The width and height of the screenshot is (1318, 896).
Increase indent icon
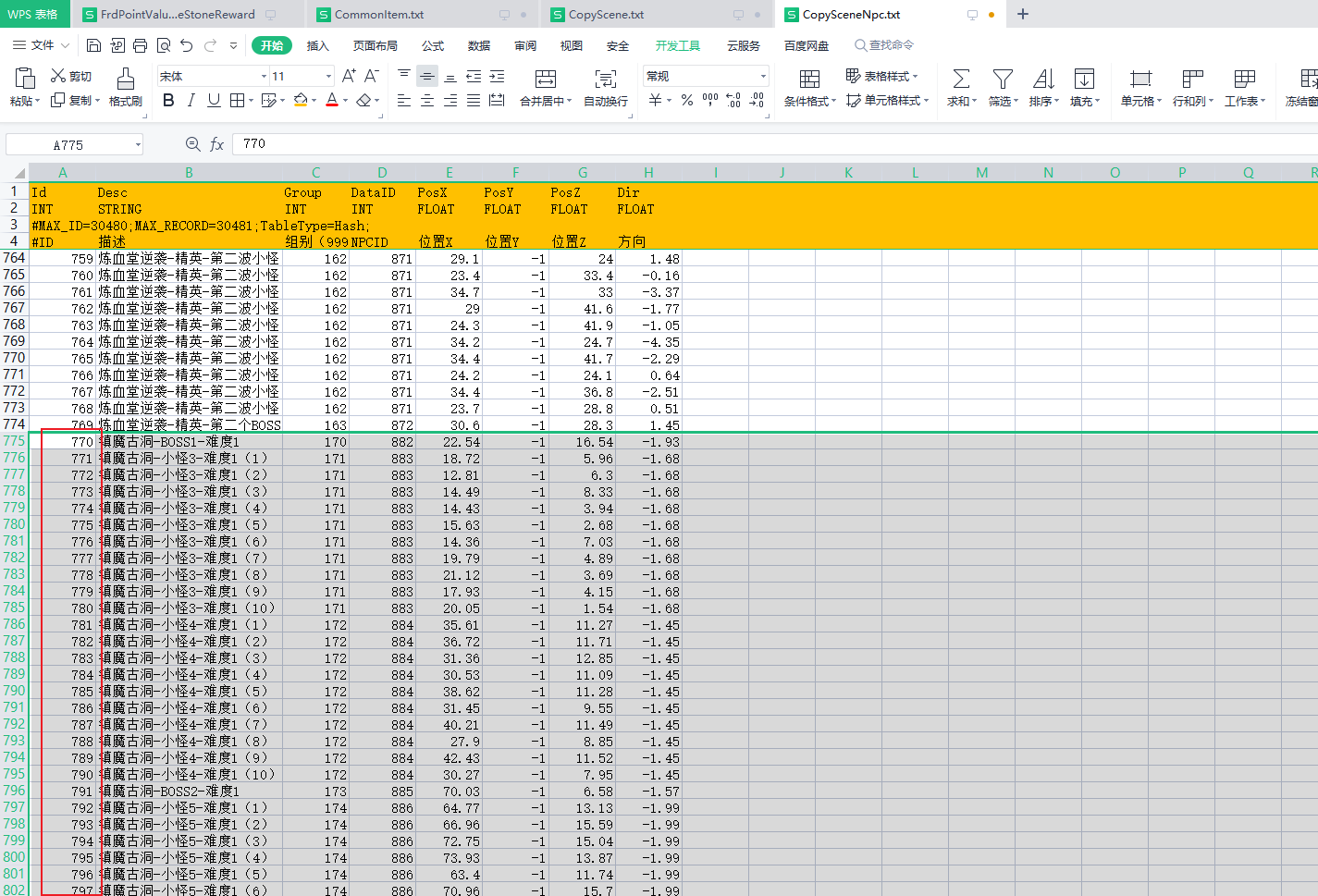pos(497,76)
